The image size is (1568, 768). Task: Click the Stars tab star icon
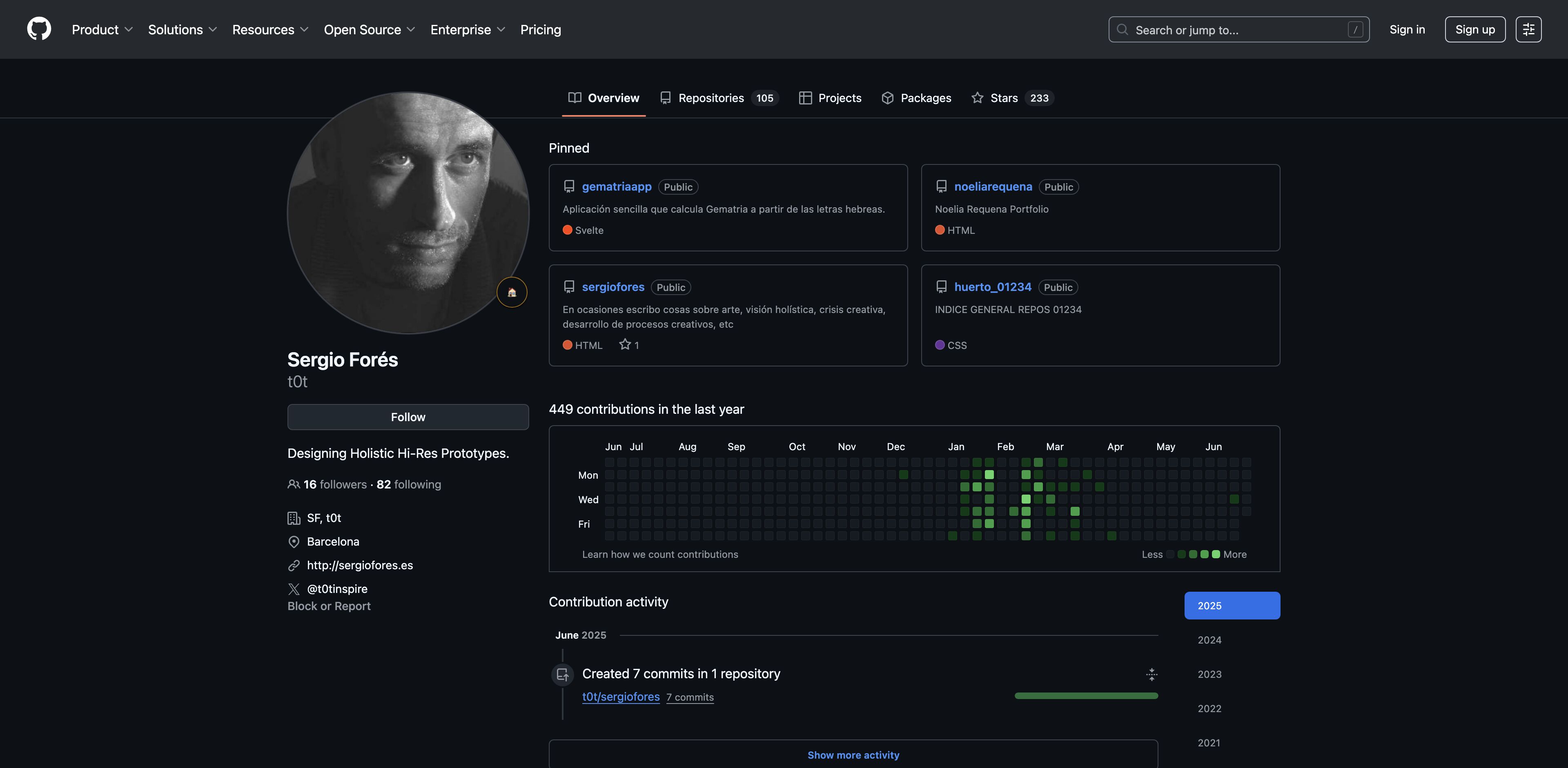(977, 98)
